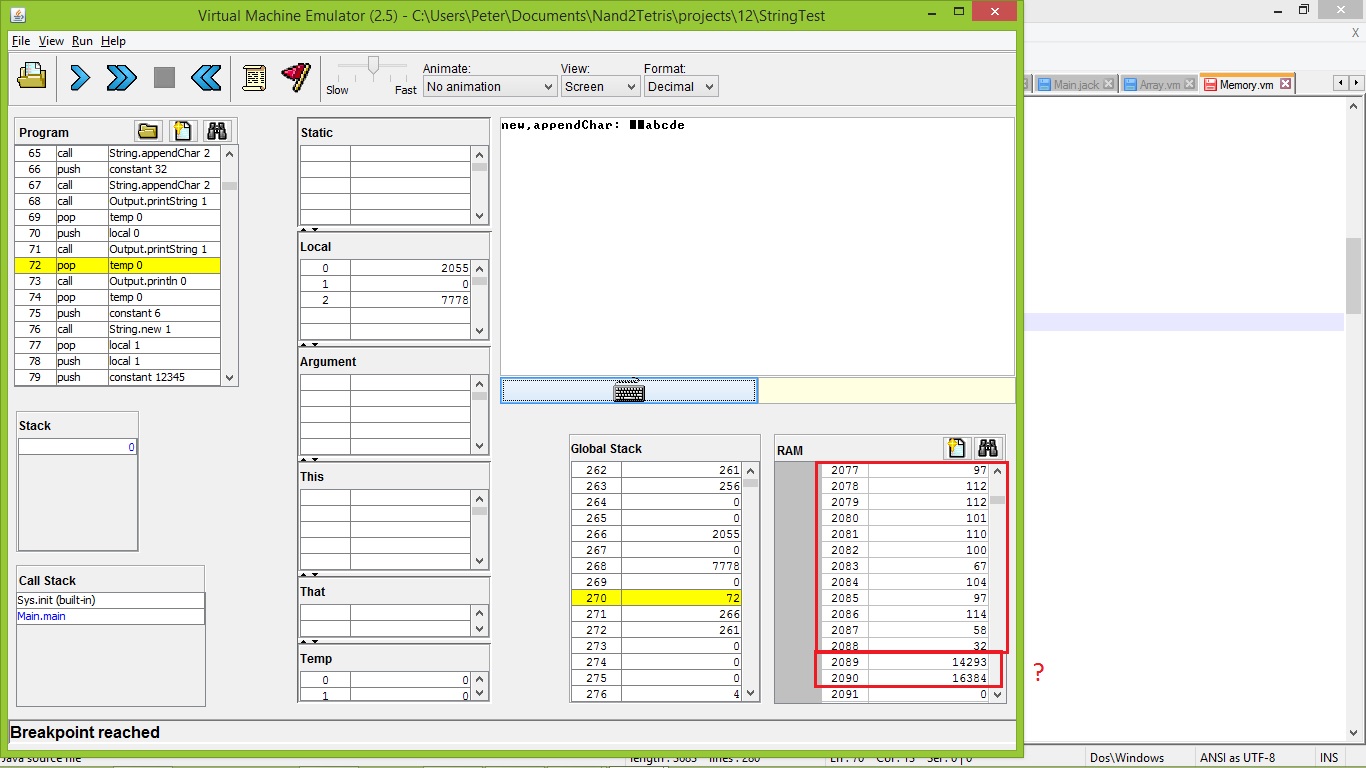Enable keyboard input with keyboard icon
The image size is (1366, 768).
click(x=629, y=391)
